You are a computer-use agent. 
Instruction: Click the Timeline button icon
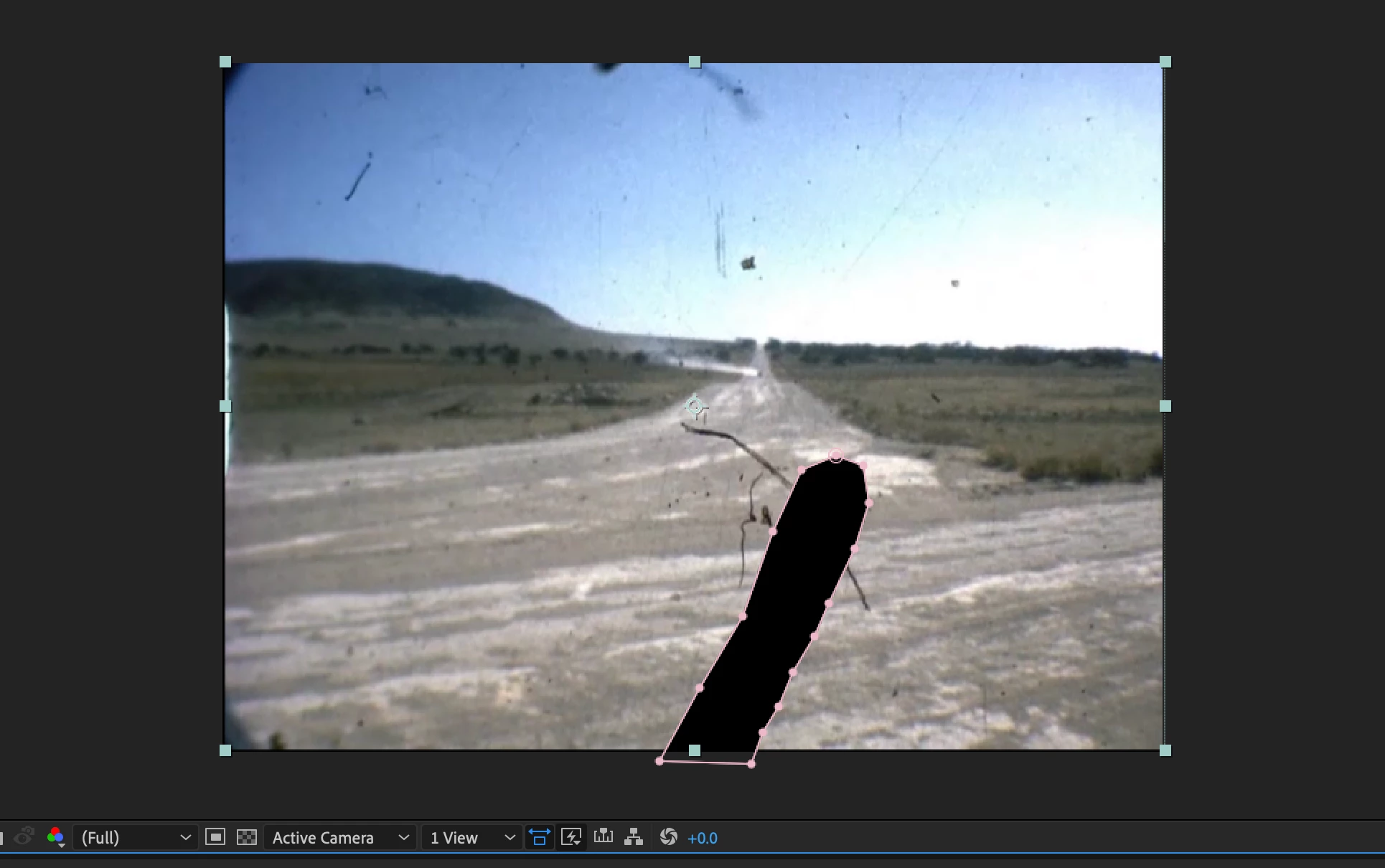pos(603,836)
